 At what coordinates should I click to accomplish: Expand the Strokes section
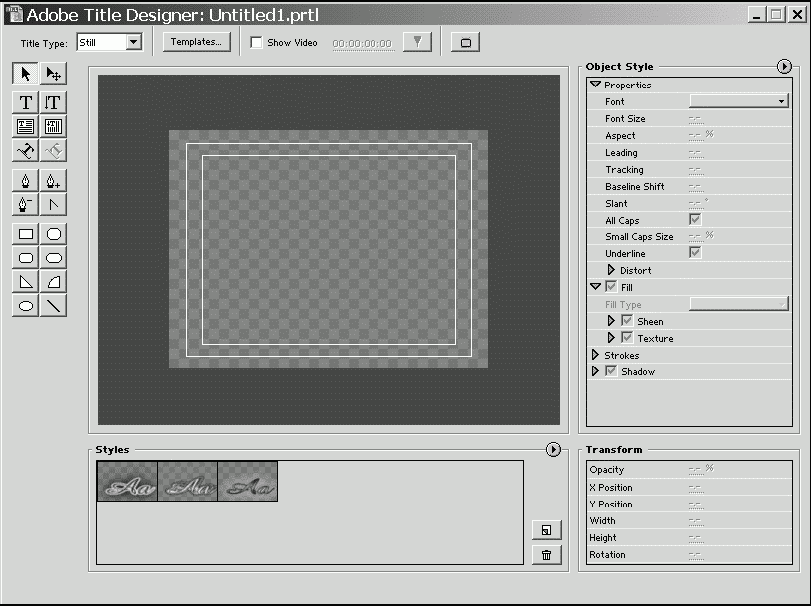click(x=596, y=355)
